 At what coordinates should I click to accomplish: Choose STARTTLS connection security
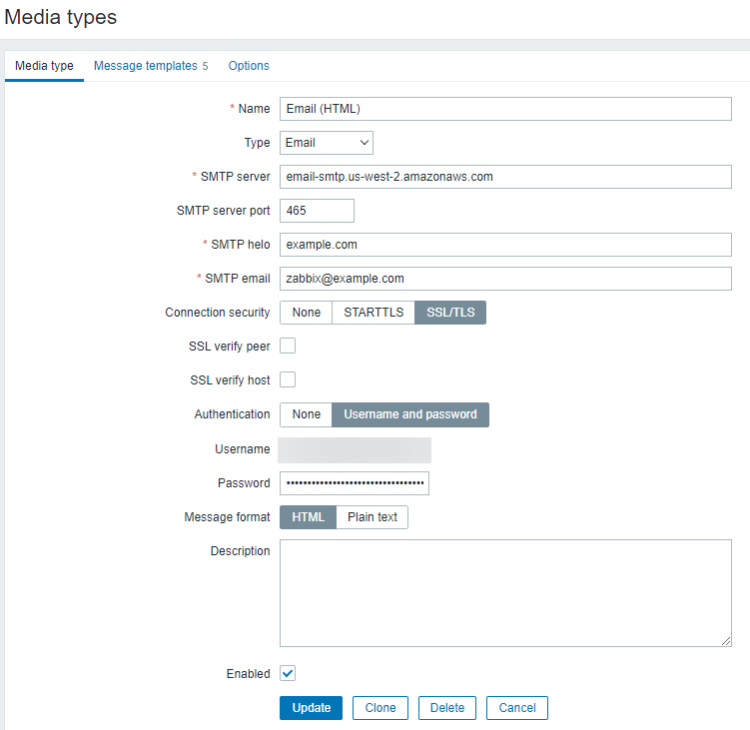point(373,313)
